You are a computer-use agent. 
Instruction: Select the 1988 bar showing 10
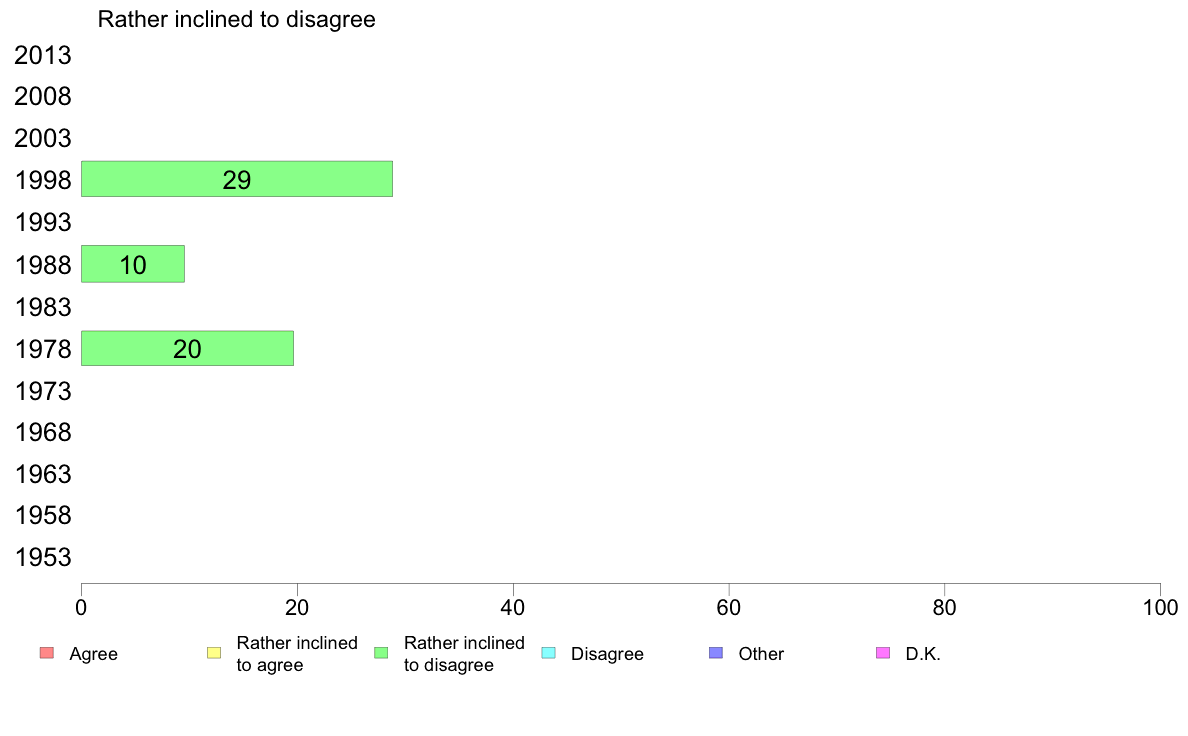pos(133,264)
